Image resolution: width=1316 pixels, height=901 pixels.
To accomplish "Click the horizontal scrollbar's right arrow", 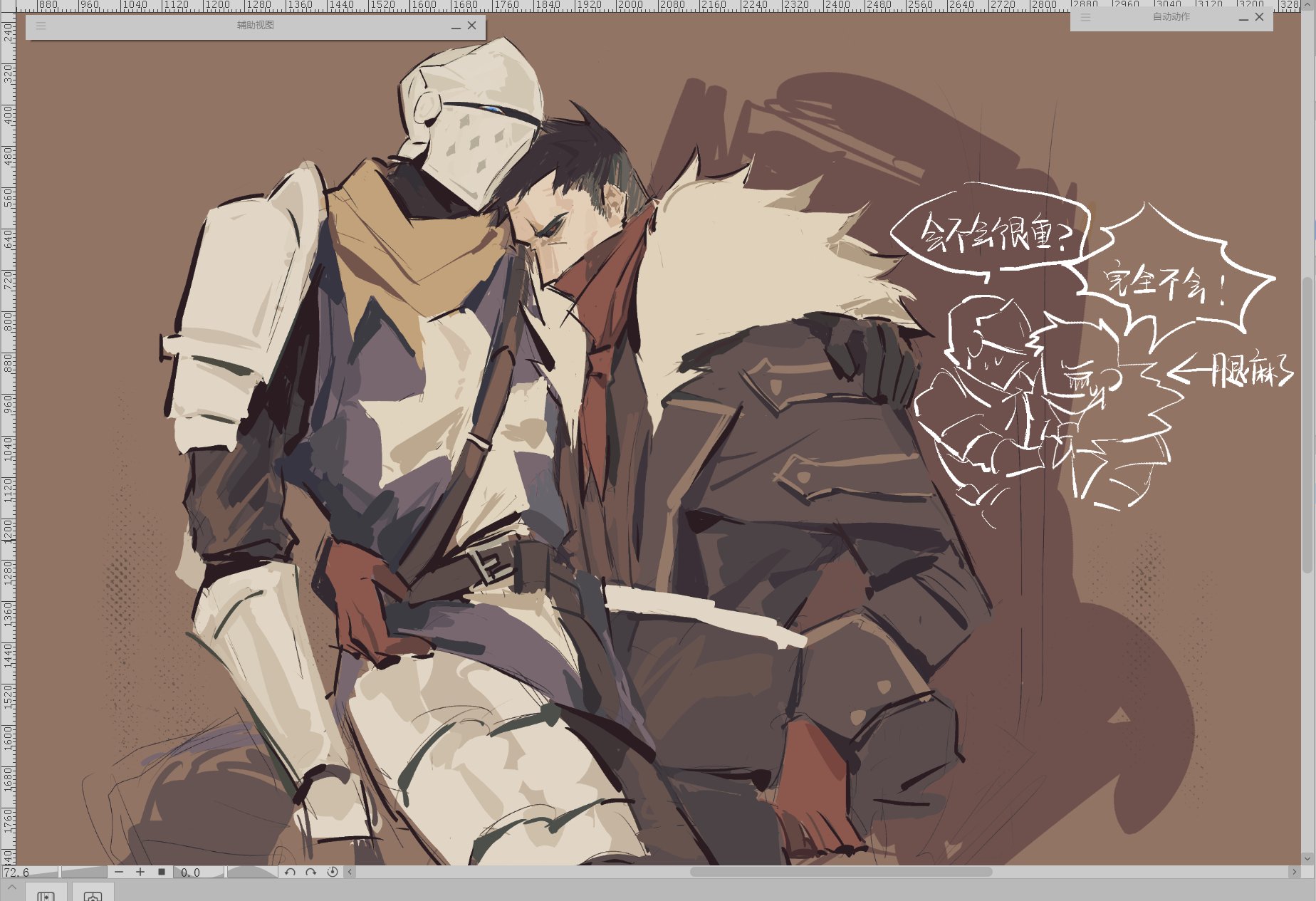I will pos(1294,872).
